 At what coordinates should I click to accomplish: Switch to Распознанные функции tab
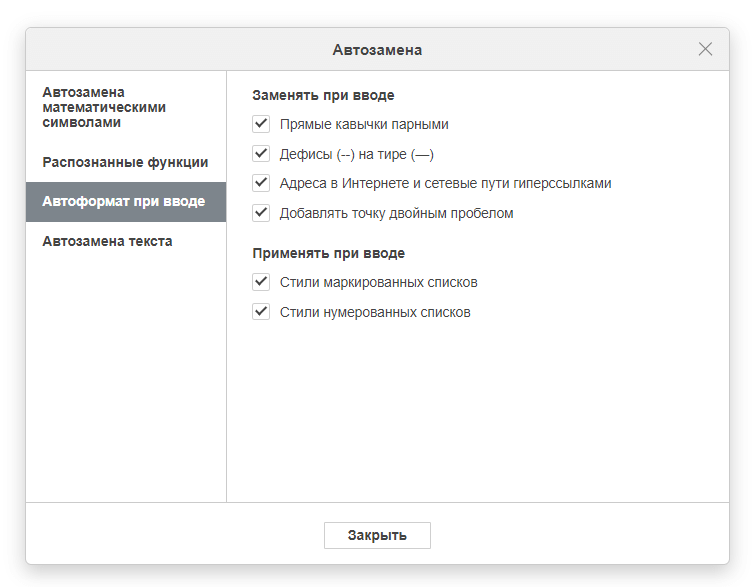point(125,162)
